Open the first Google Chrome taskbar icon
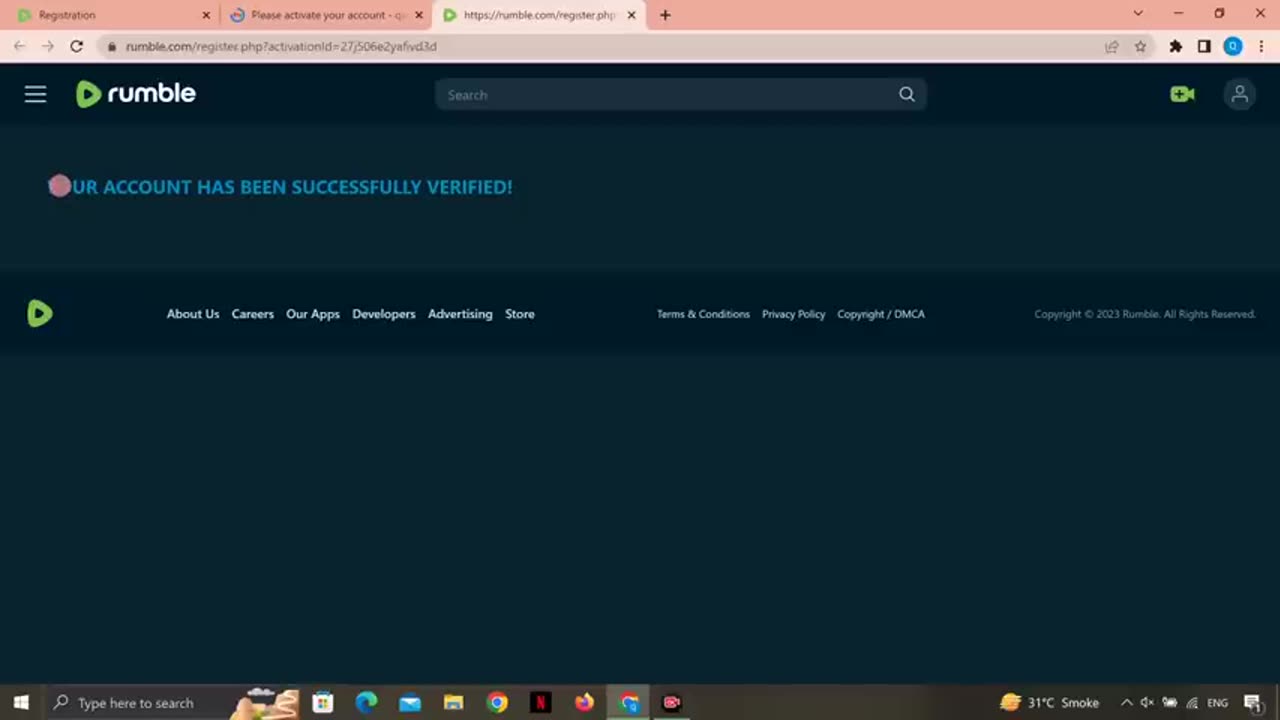The height and width of the screenshot is (720, 1280). (497, 703)
